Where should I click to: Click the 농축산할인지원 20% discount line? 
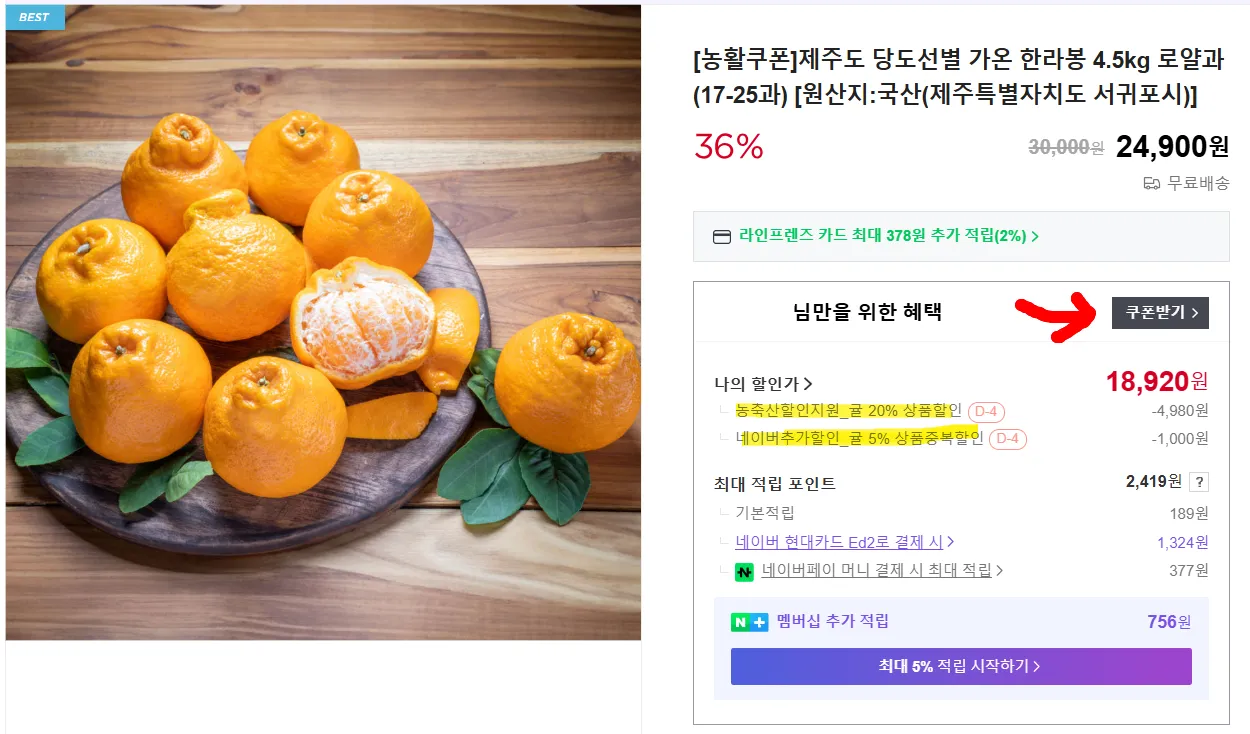(848, 411)
